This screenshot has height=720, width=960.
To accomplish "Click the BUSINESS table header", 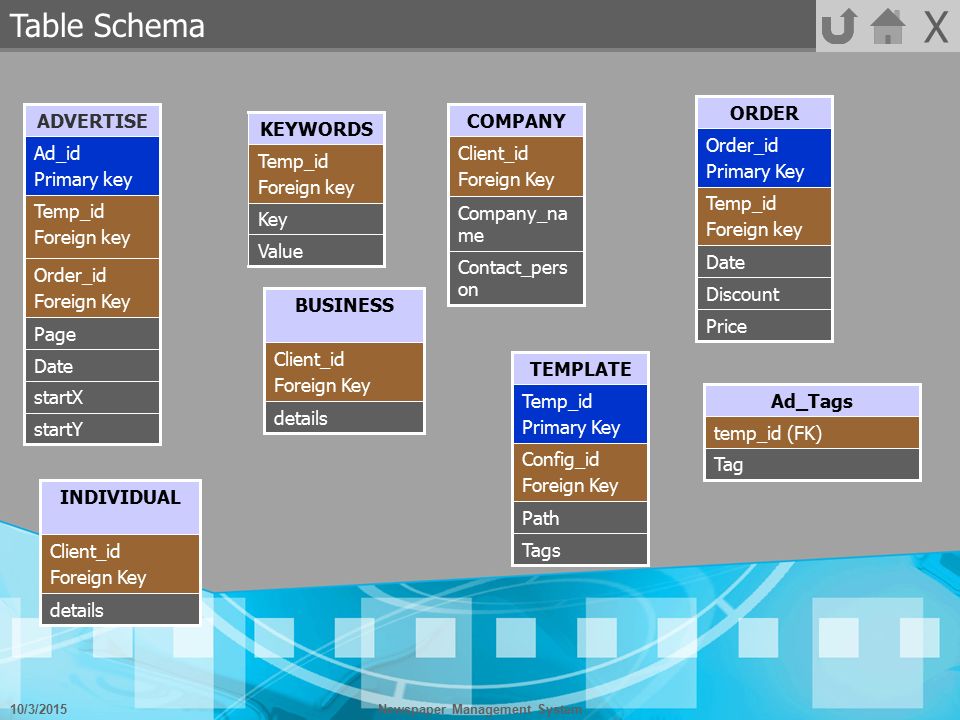I will (344, 316).
